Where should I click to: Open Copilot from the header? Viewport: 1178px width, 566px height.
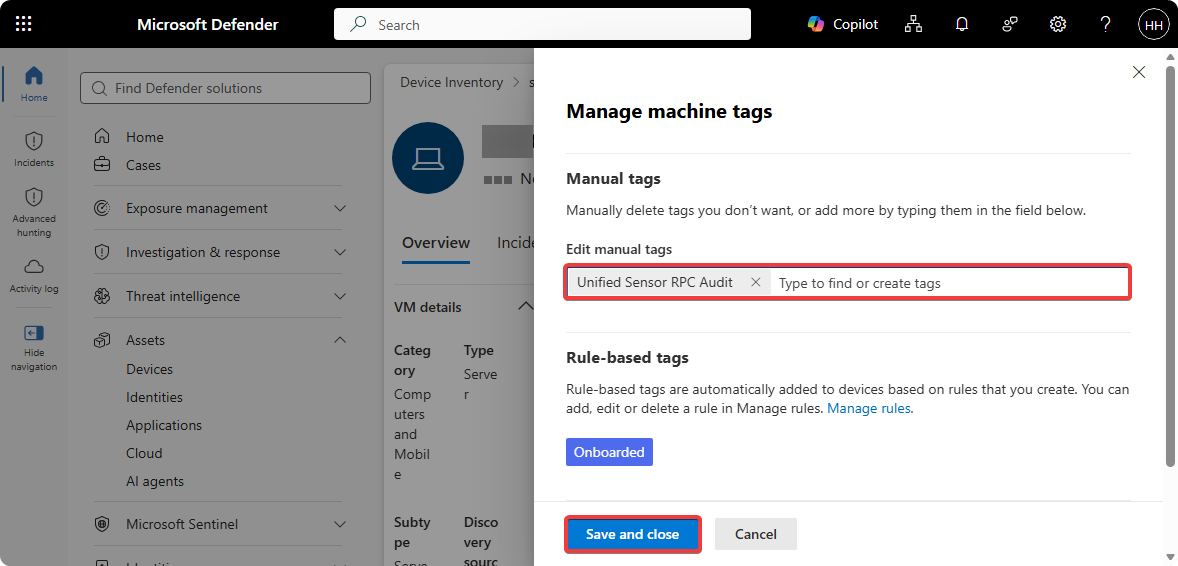pyautogui.click(x=842, y=24)
